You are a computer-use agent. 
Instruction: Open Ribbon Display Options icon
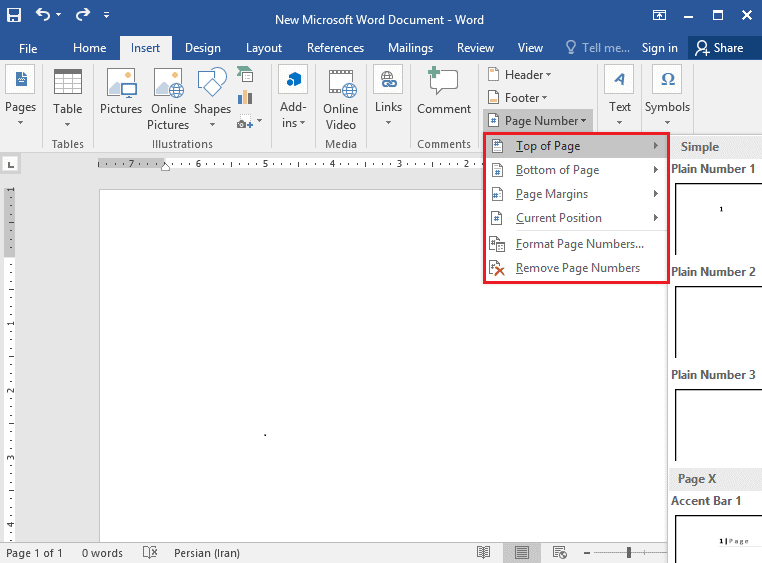[659, 15]
